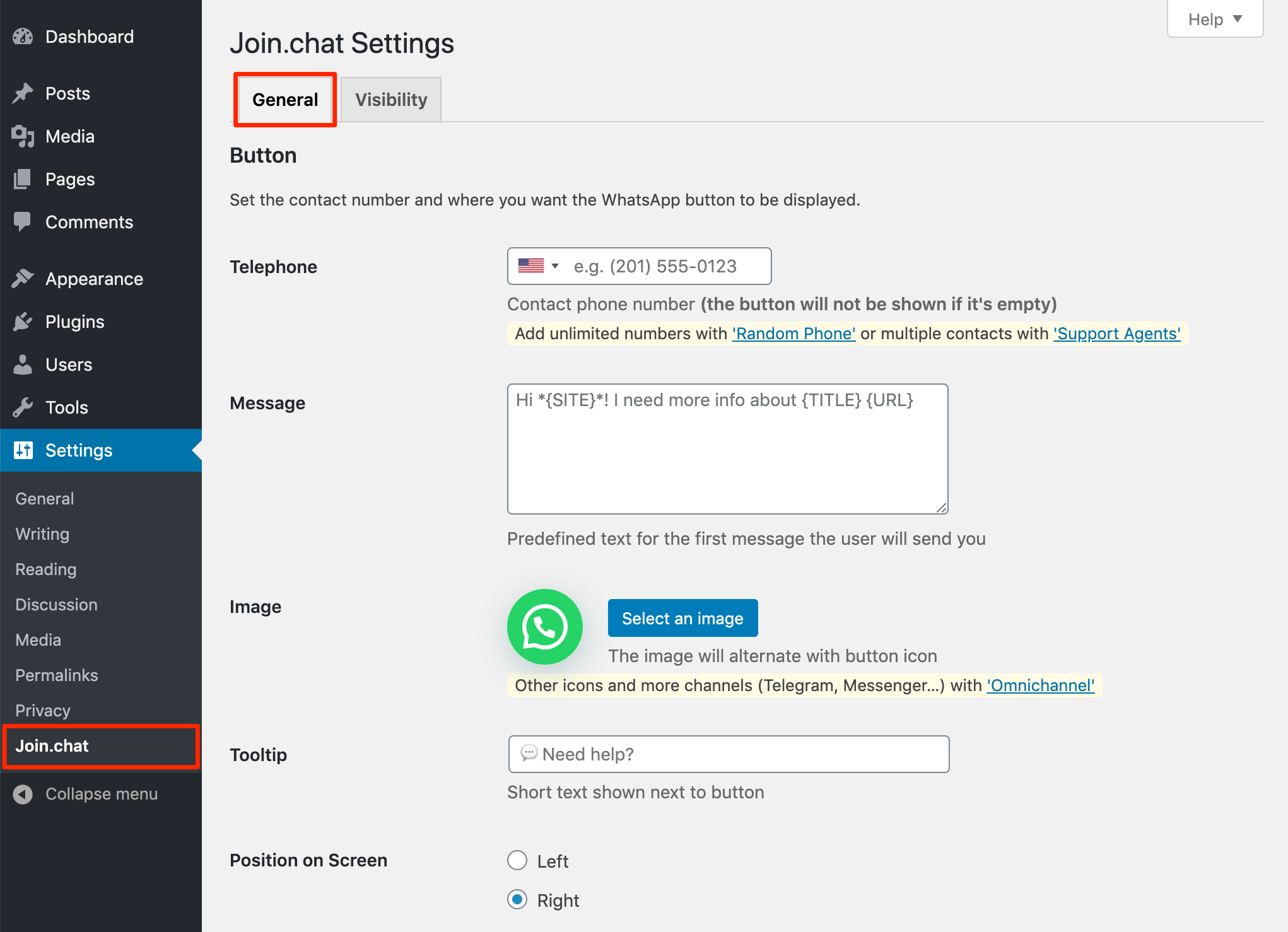Click the green WhatsApp logo image
This screenshot has width=1288, height=932.
[x=544, y=627]
